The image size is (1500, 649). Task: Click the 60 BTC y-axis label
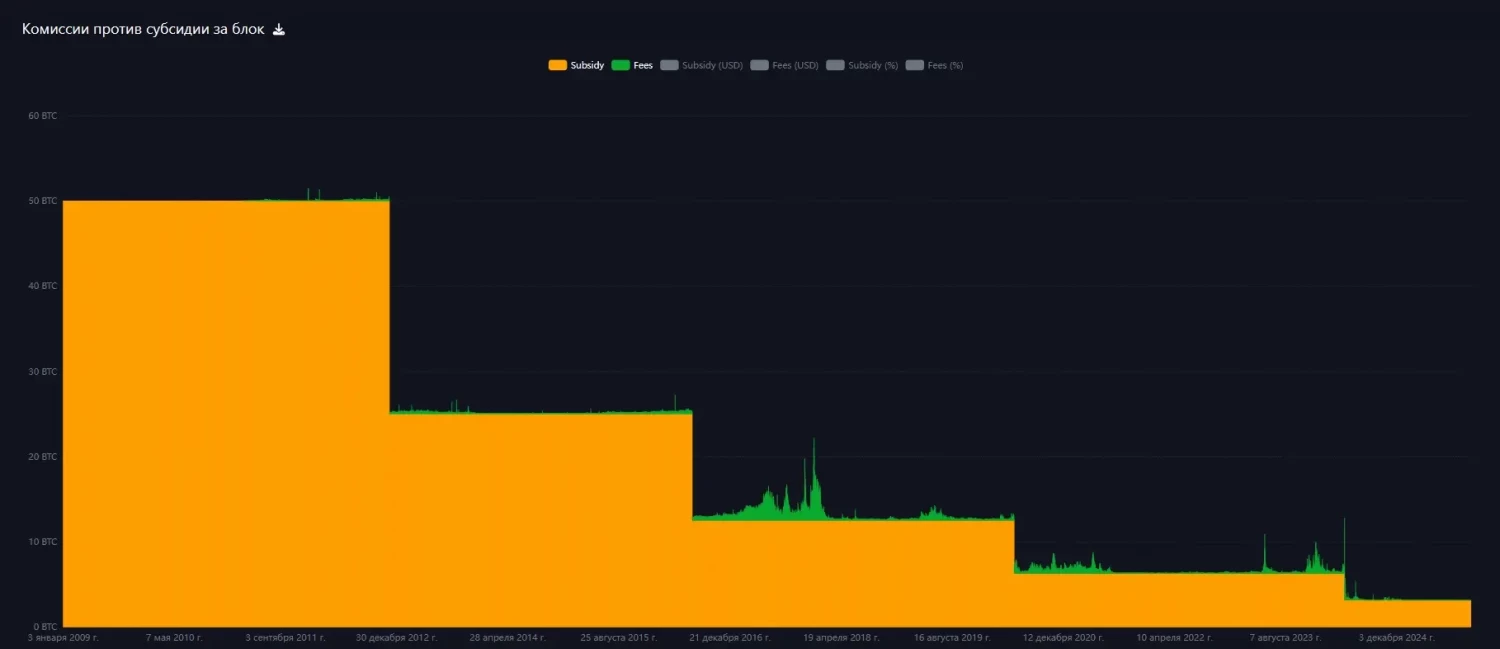[43, 116]
